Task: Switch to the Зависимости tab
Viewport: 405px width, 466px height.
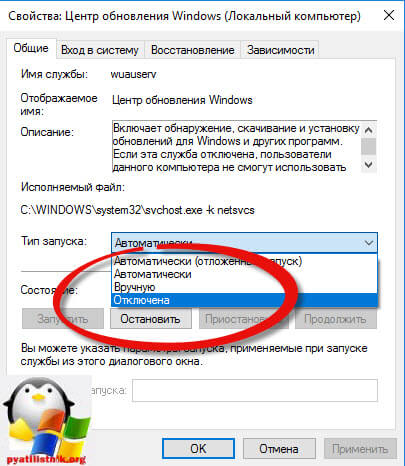Action: [281, 50]
